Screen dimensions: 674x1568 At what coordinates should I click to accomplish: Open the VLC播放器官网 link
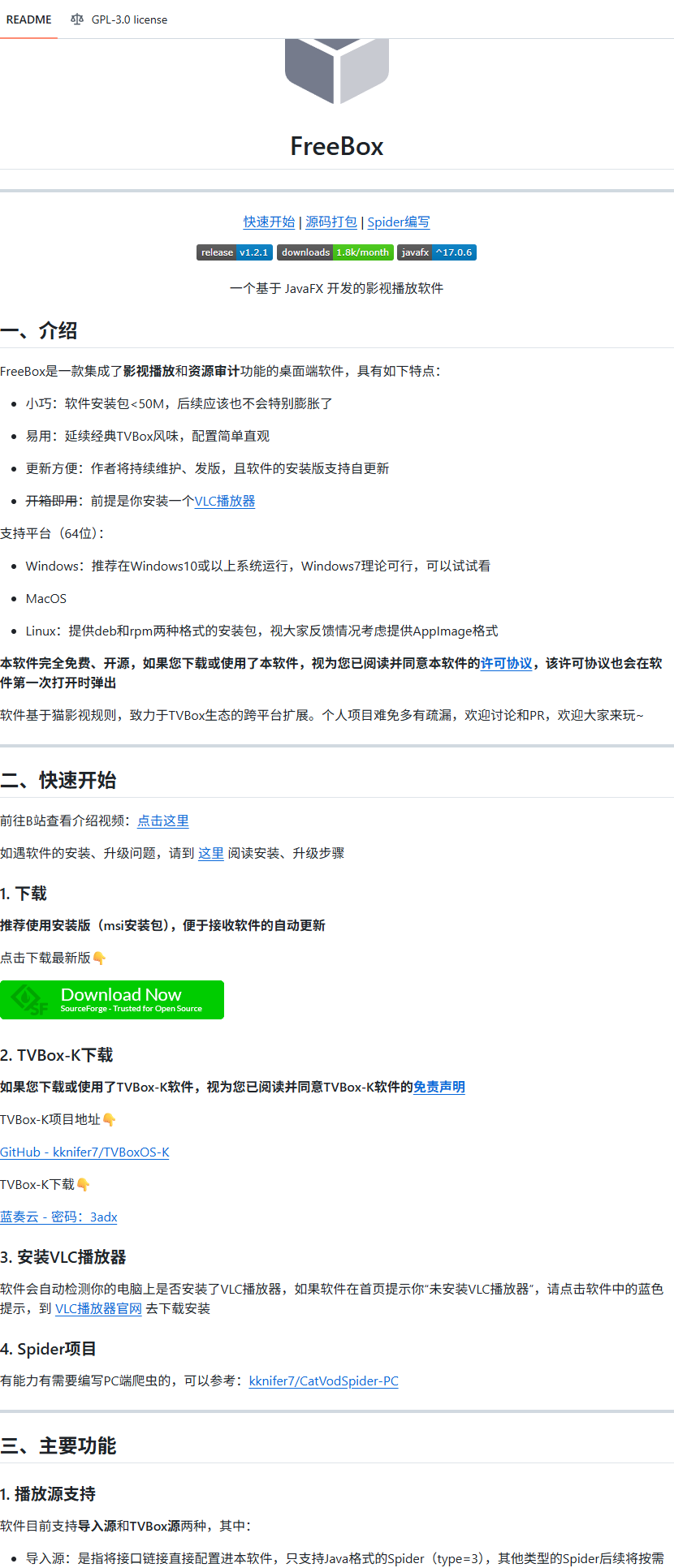pos(98,1308)
